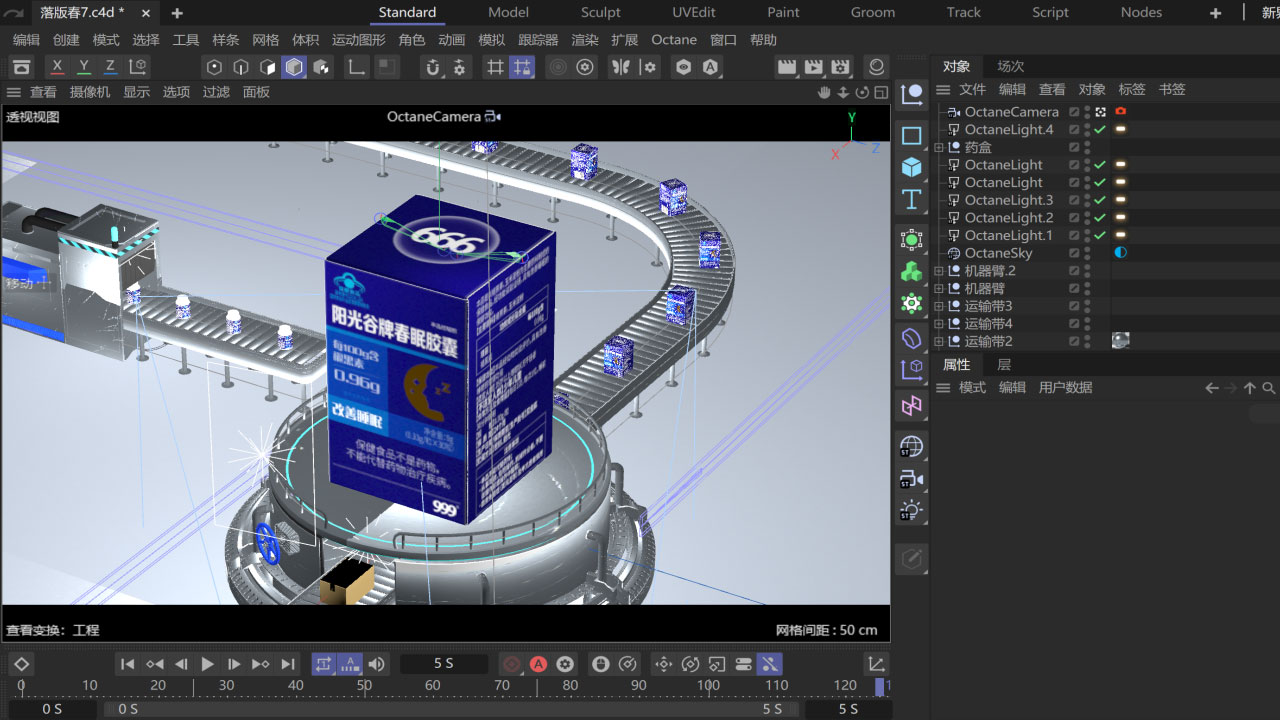The image size is (1280, 720).
Task: Click the autokey record A button
Action: click(x=538, y=664)
